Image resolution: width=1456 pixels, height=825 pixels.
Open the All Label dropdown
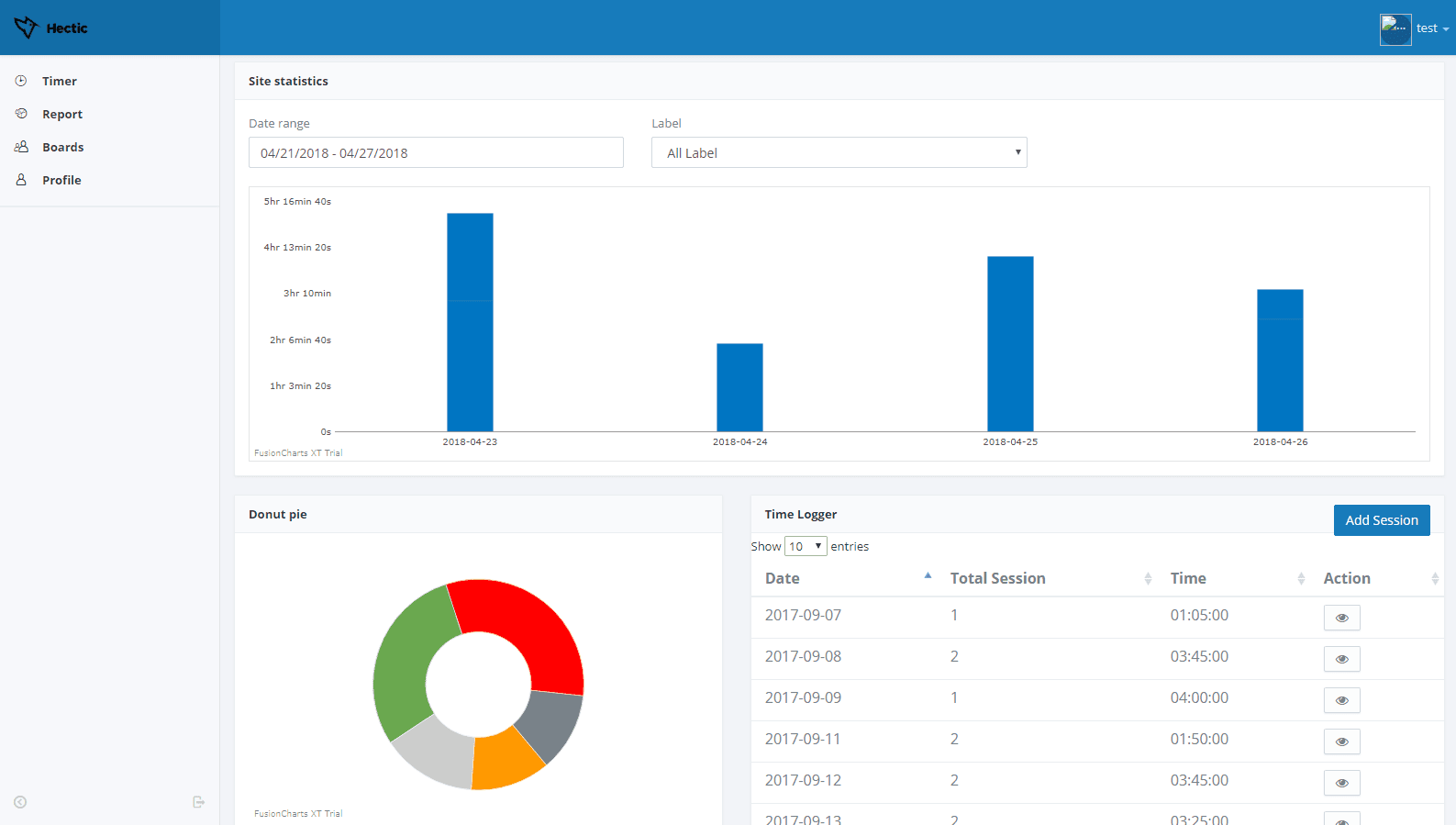839,152
